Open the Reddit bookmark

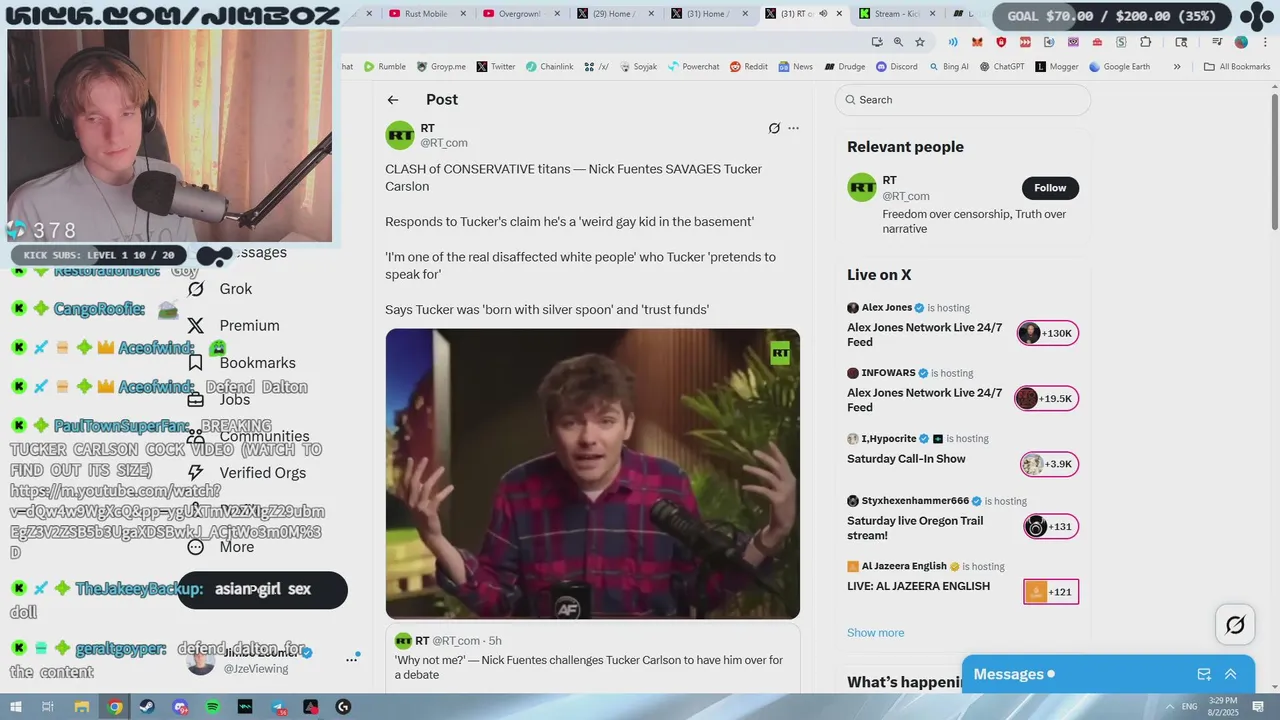[749, 67]
